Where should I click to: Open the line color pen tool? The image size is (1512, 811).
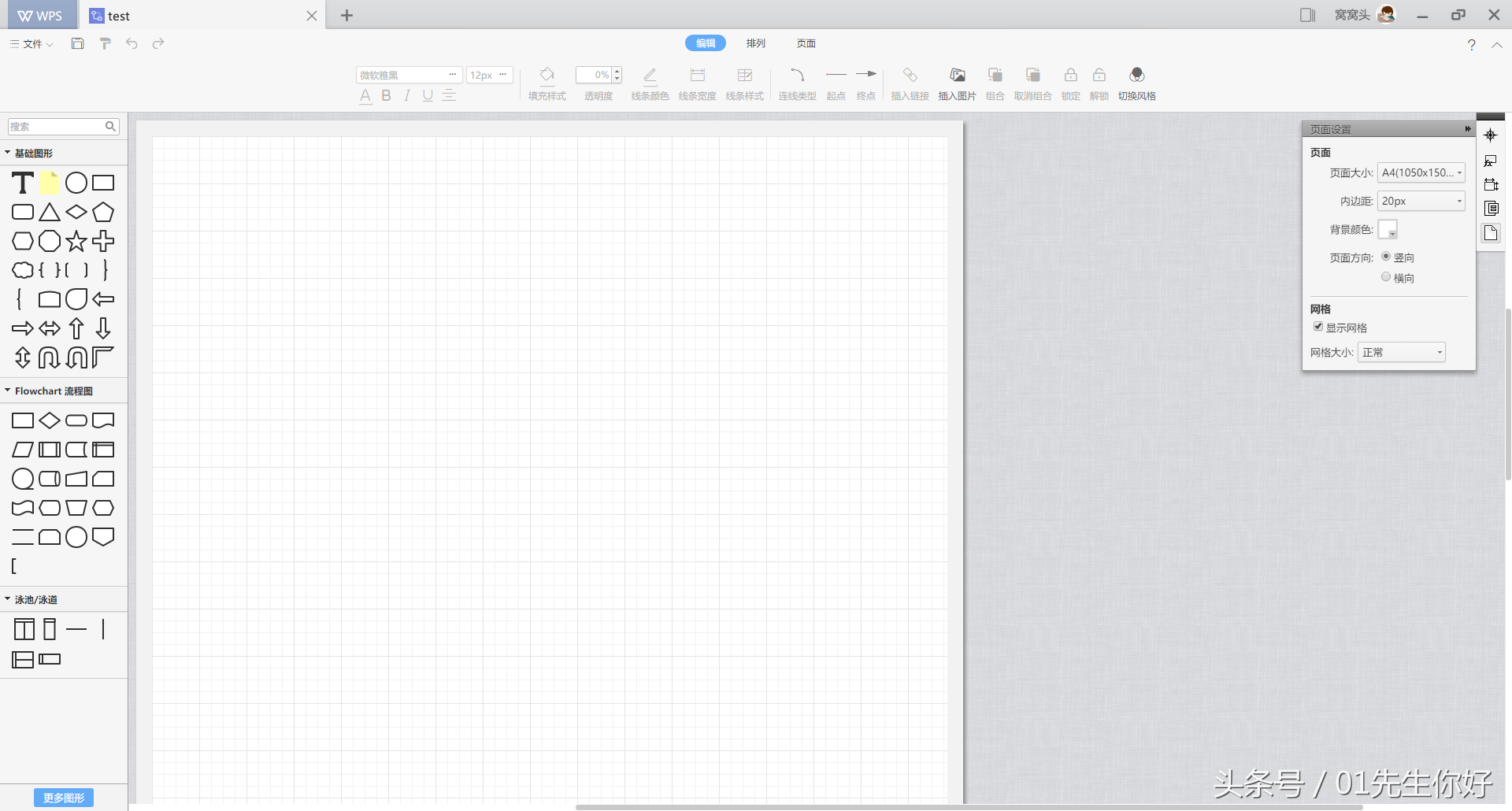pos(650,75)
